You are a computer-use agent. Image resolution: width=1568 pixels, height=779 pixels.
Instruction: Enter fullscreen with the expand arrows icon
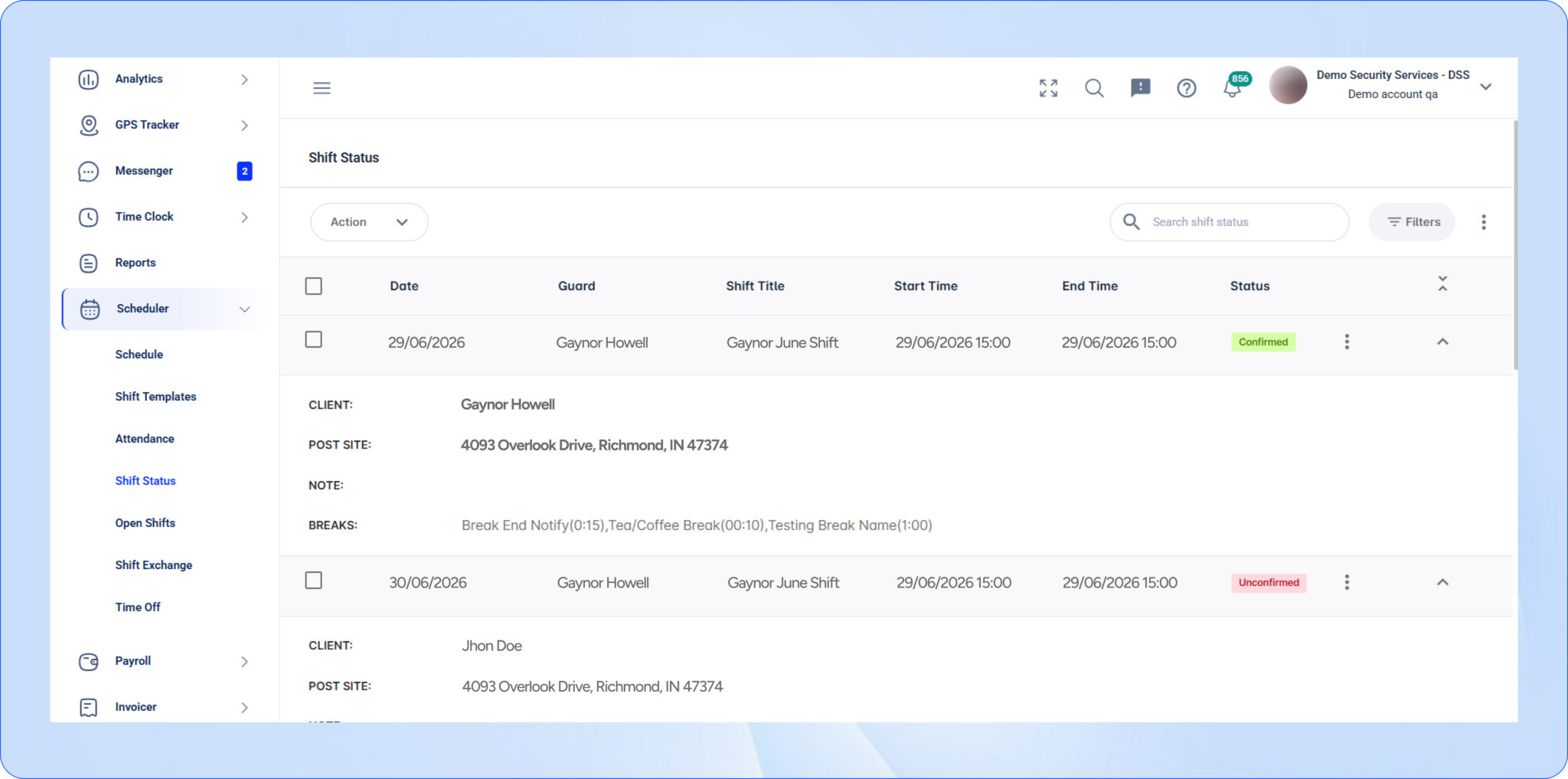1049,88
